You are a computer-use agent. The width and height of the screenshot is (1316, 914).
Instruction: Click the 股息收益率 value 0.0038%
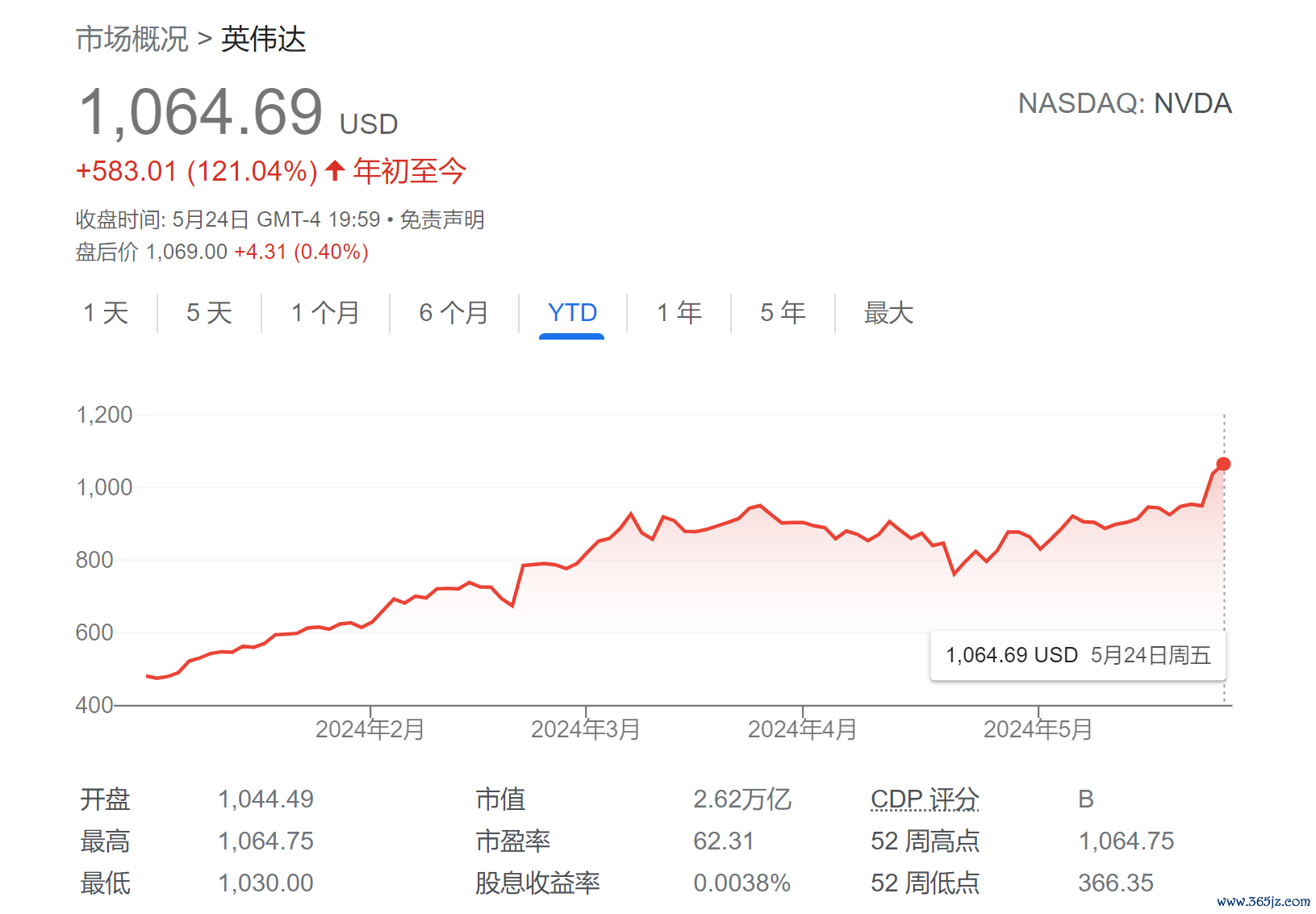click(742, 883)
